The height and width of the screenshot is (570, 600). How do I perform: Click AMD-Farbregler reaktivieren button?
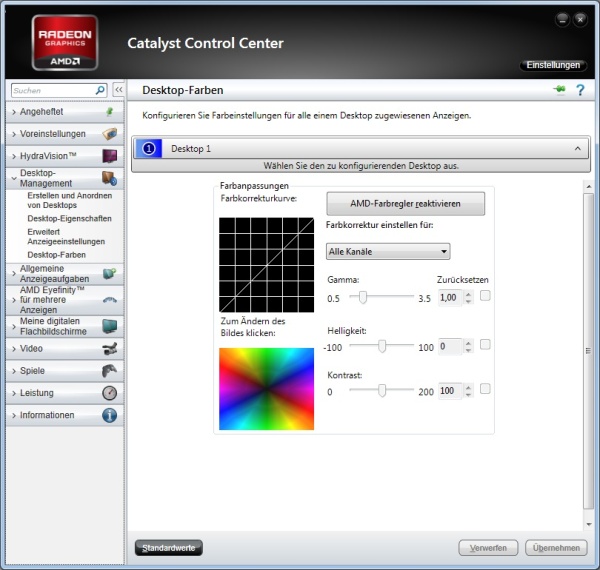tap(405, 204)
